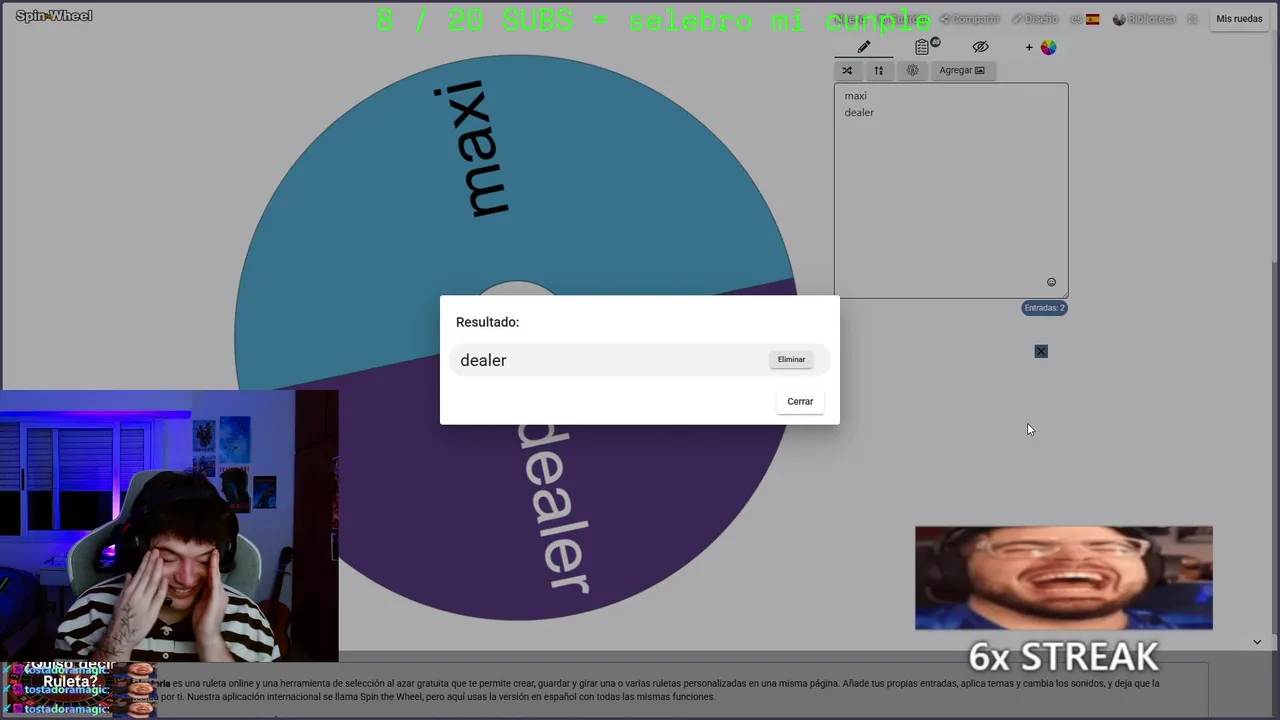Click the dark X box below entries
This screenshot has height=720, width=1280.
[1041, 351]
